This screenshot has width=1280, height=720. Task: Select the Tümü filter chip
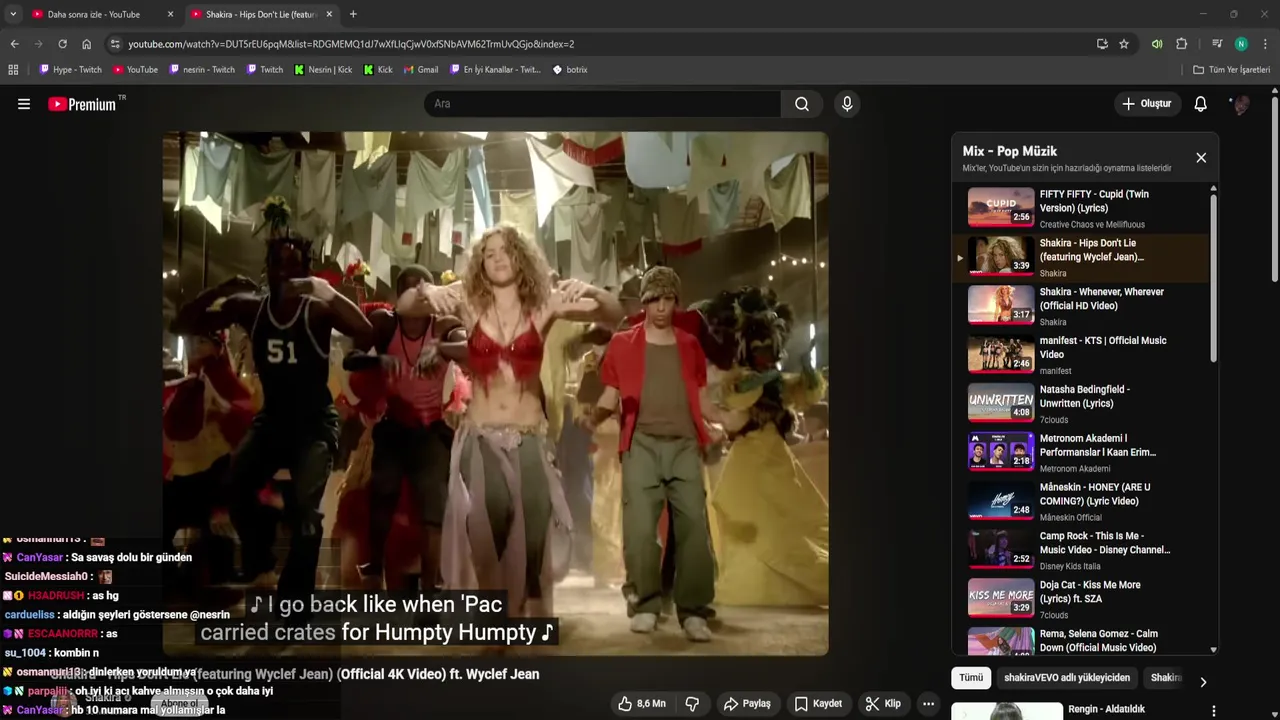(x=971, y=678)
